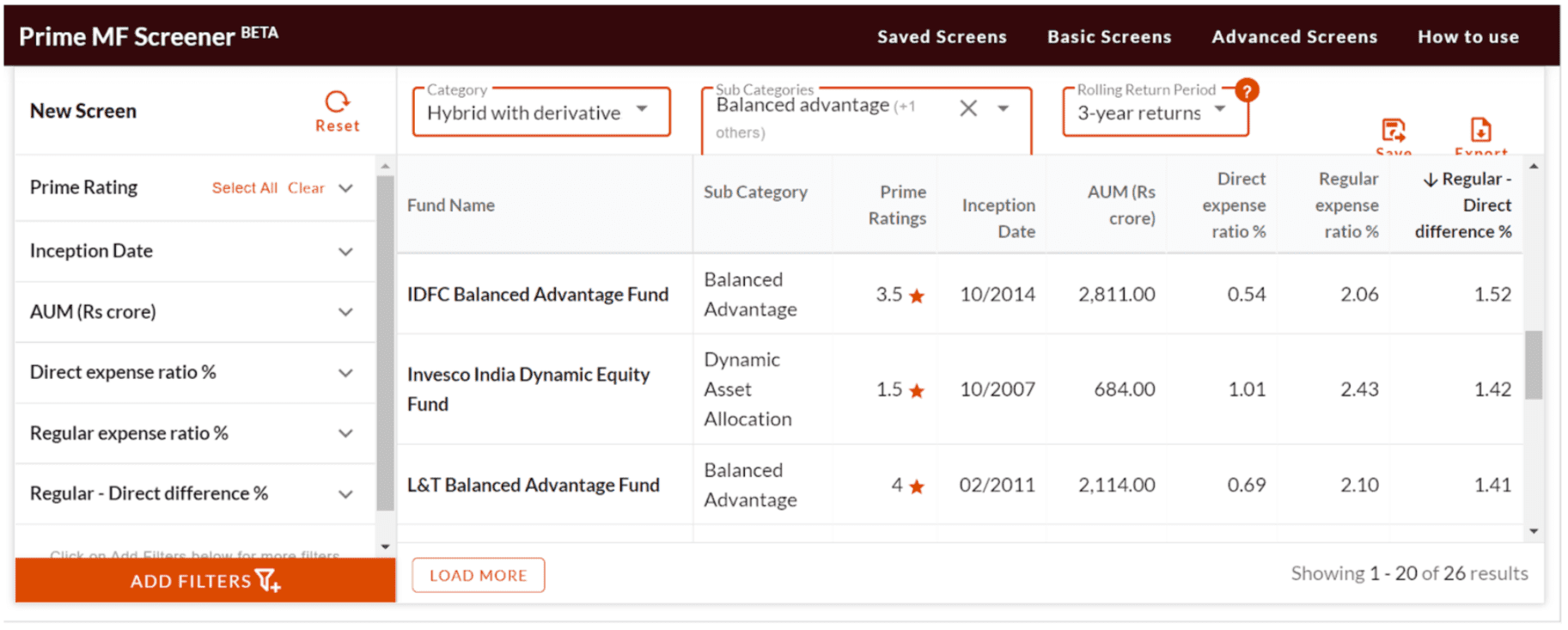Screen dimensions: 1568x630
Task: Open Invesco India Dynamic Equity Fund
Action: point(528,389)
